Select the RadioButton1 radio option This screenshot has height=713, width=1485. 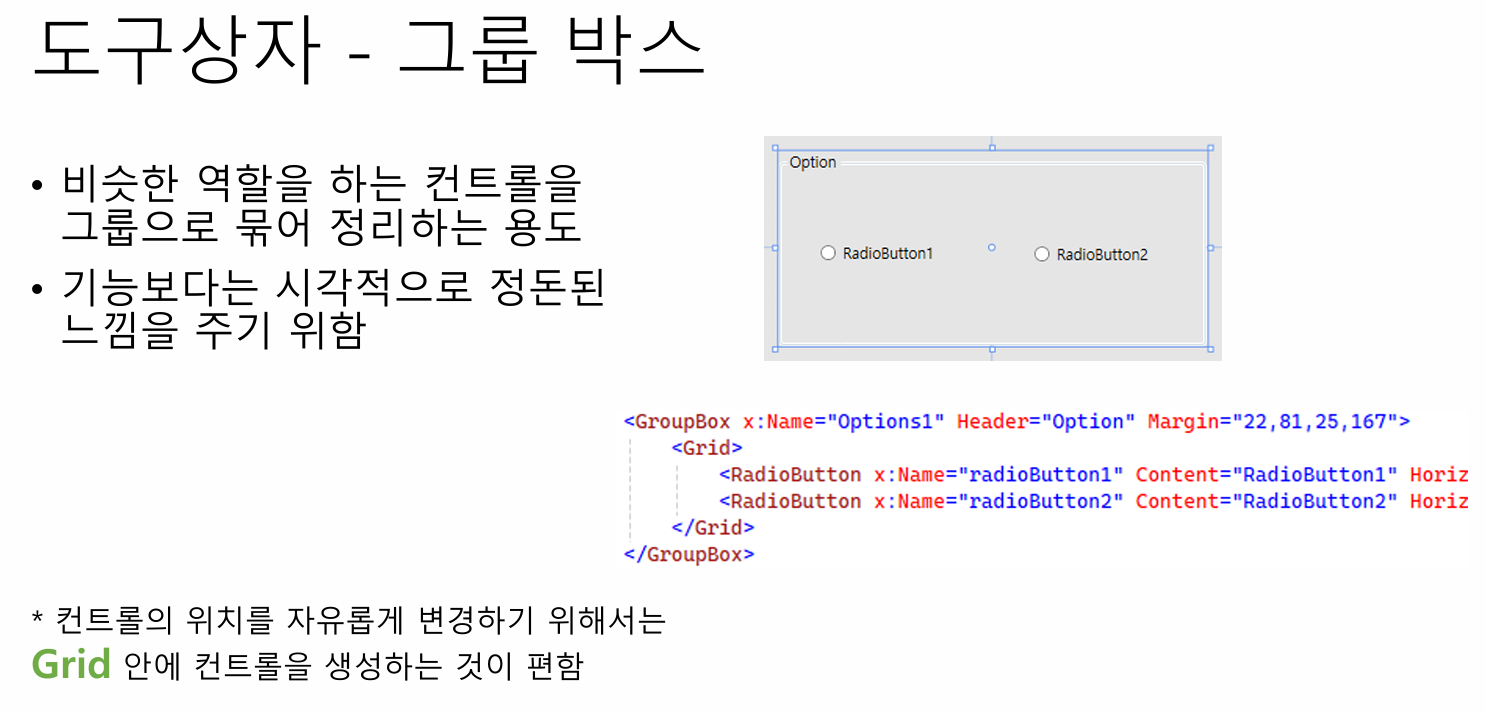(x=877, y=253)
